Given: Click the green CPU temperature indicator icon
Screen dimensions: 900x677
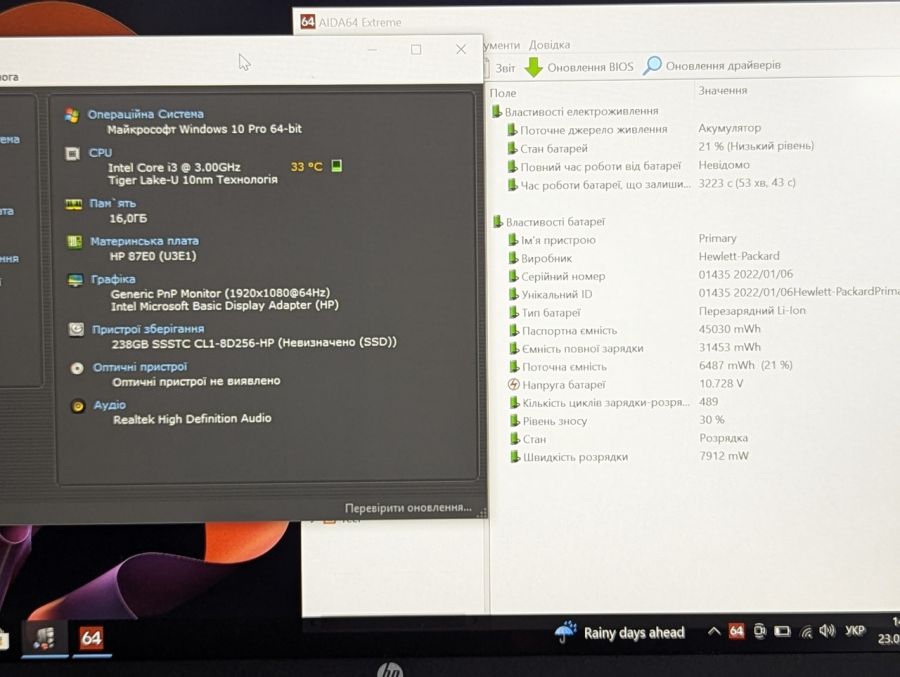Looking at the screenshot, I should pos(337,166).
